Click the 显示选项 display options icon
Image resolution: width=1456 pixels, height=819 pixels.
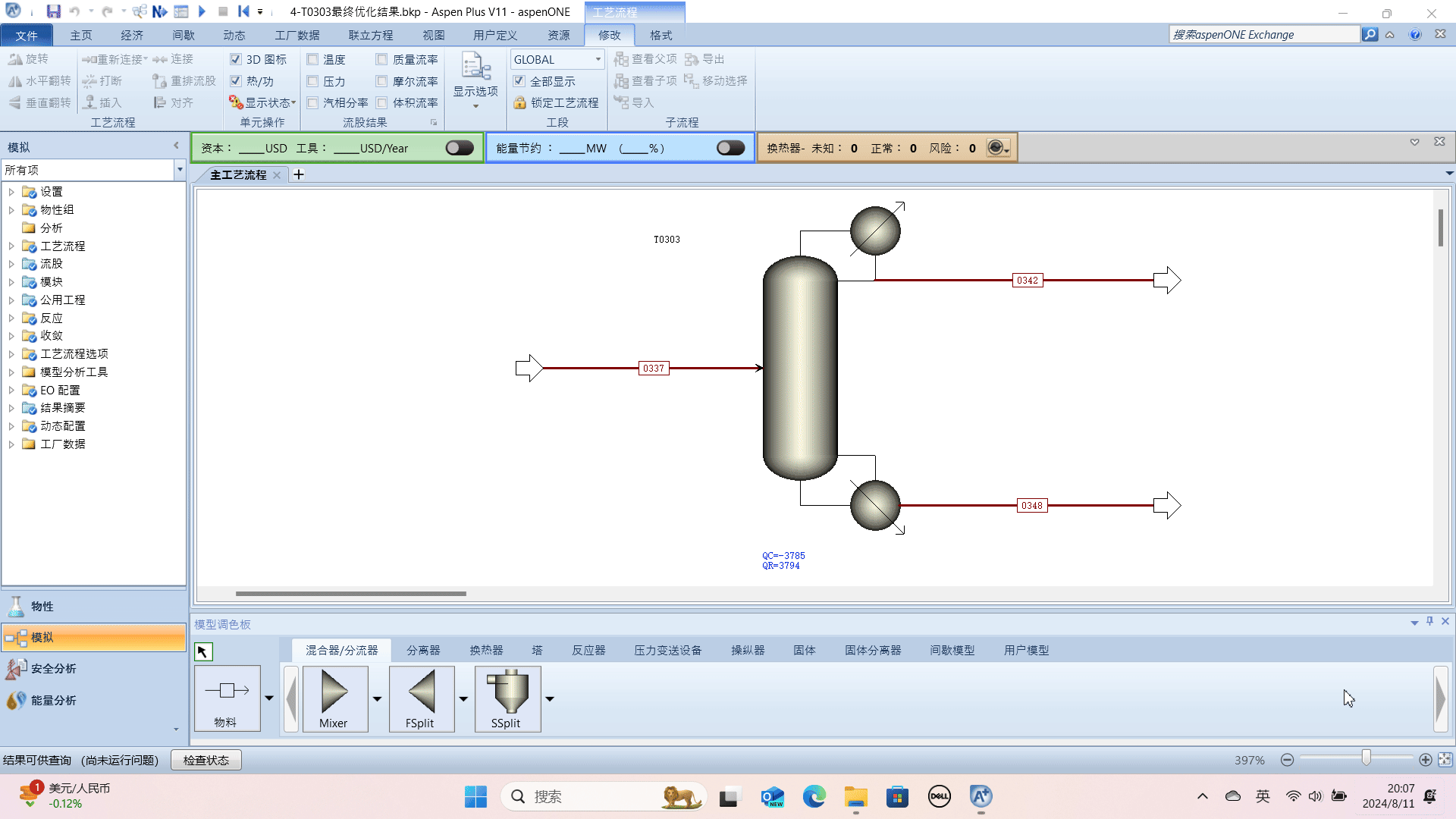pos(475,68)
